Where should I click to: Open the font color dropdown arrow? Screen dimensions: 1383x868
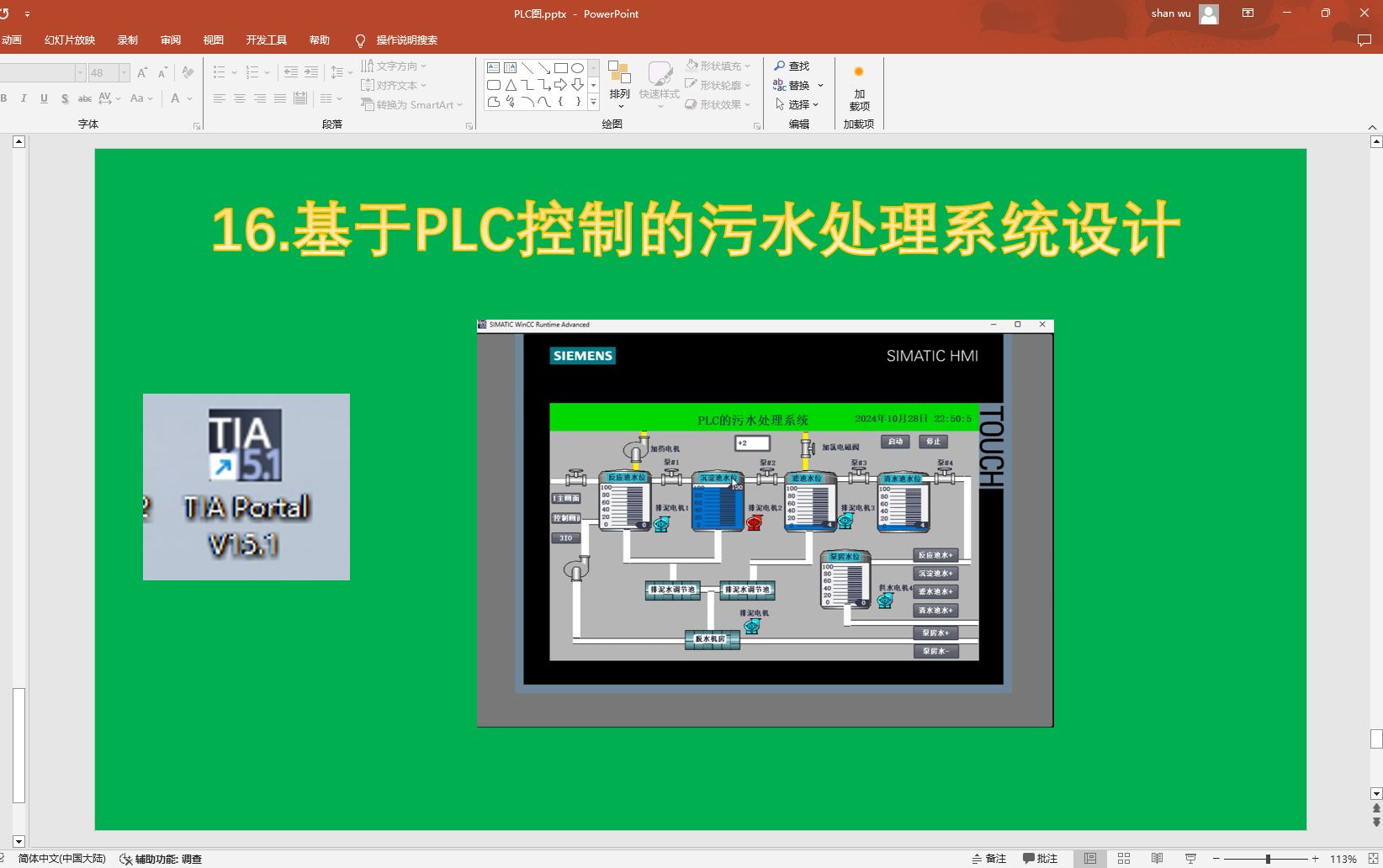pos(190,98)
